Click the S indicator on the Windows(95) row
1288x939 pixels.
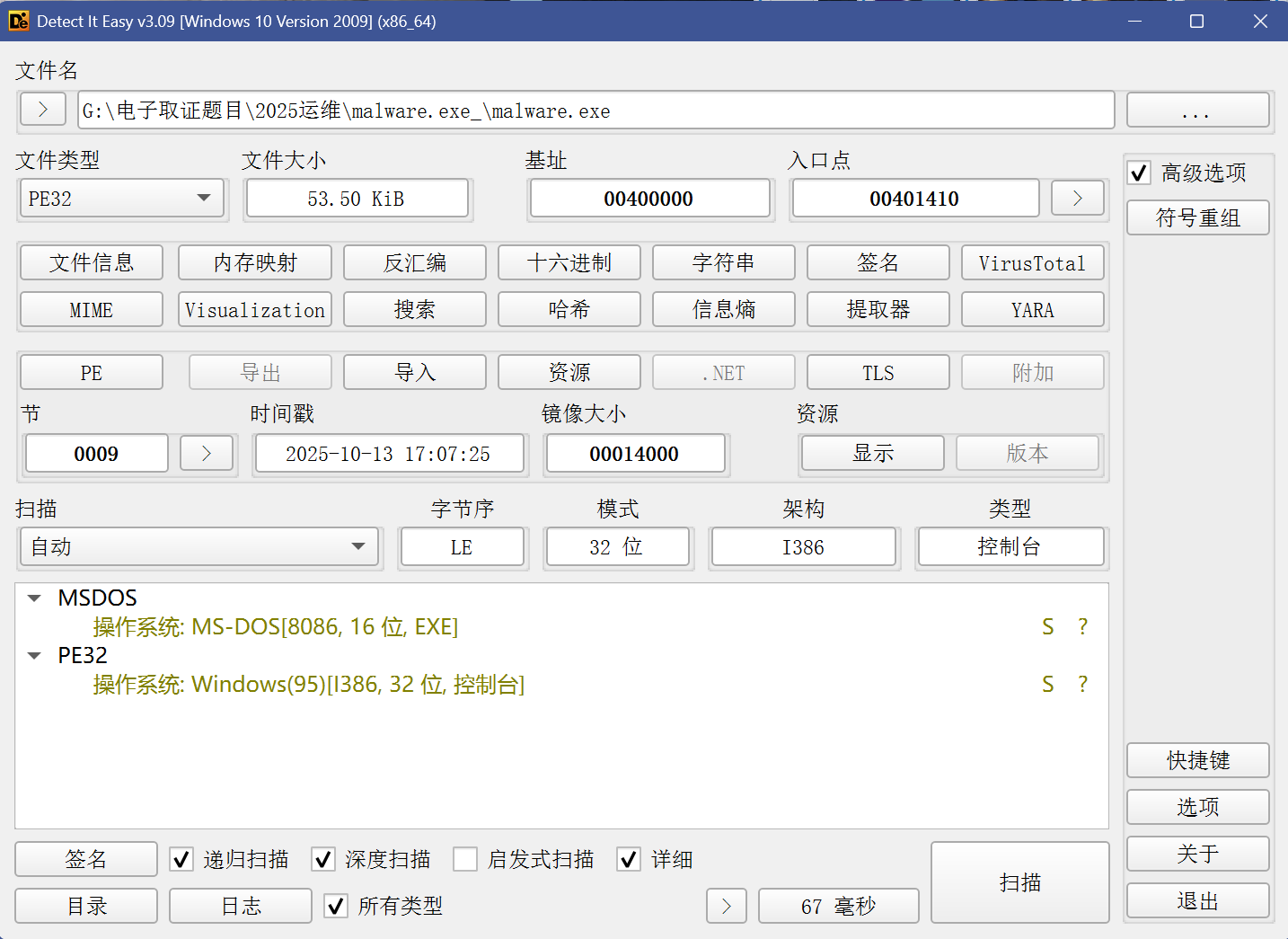tap(1047, 684)
